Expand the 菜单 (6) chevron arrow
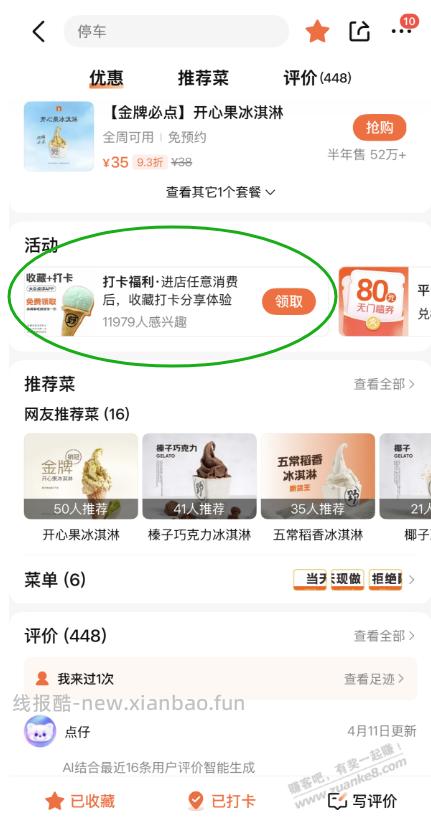This screenshot has height=828, width=431. [412, 580]
